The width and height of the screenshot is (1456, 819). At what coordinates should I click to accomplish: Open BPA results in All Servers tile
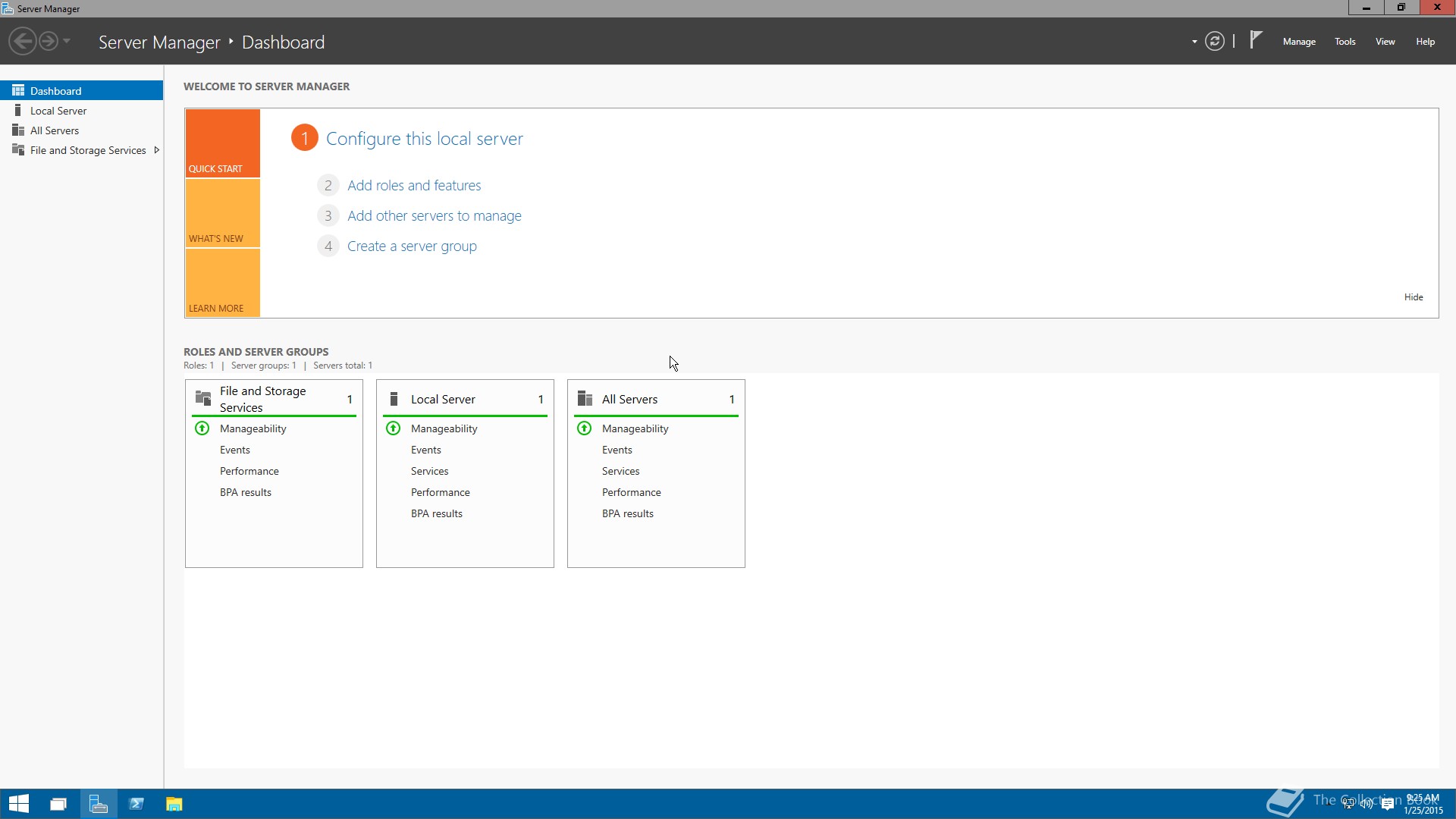point(628,513)
